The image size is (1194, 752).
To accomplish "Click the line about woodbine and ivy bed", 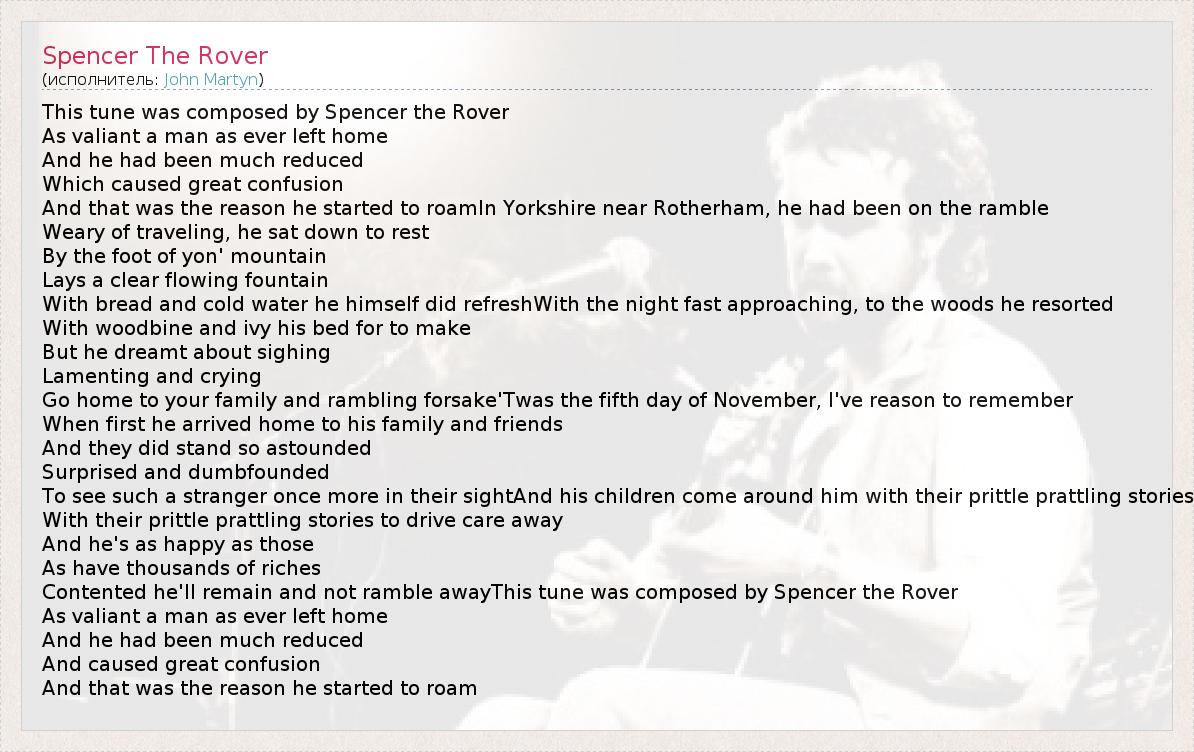I will click(x=256, y=328).
